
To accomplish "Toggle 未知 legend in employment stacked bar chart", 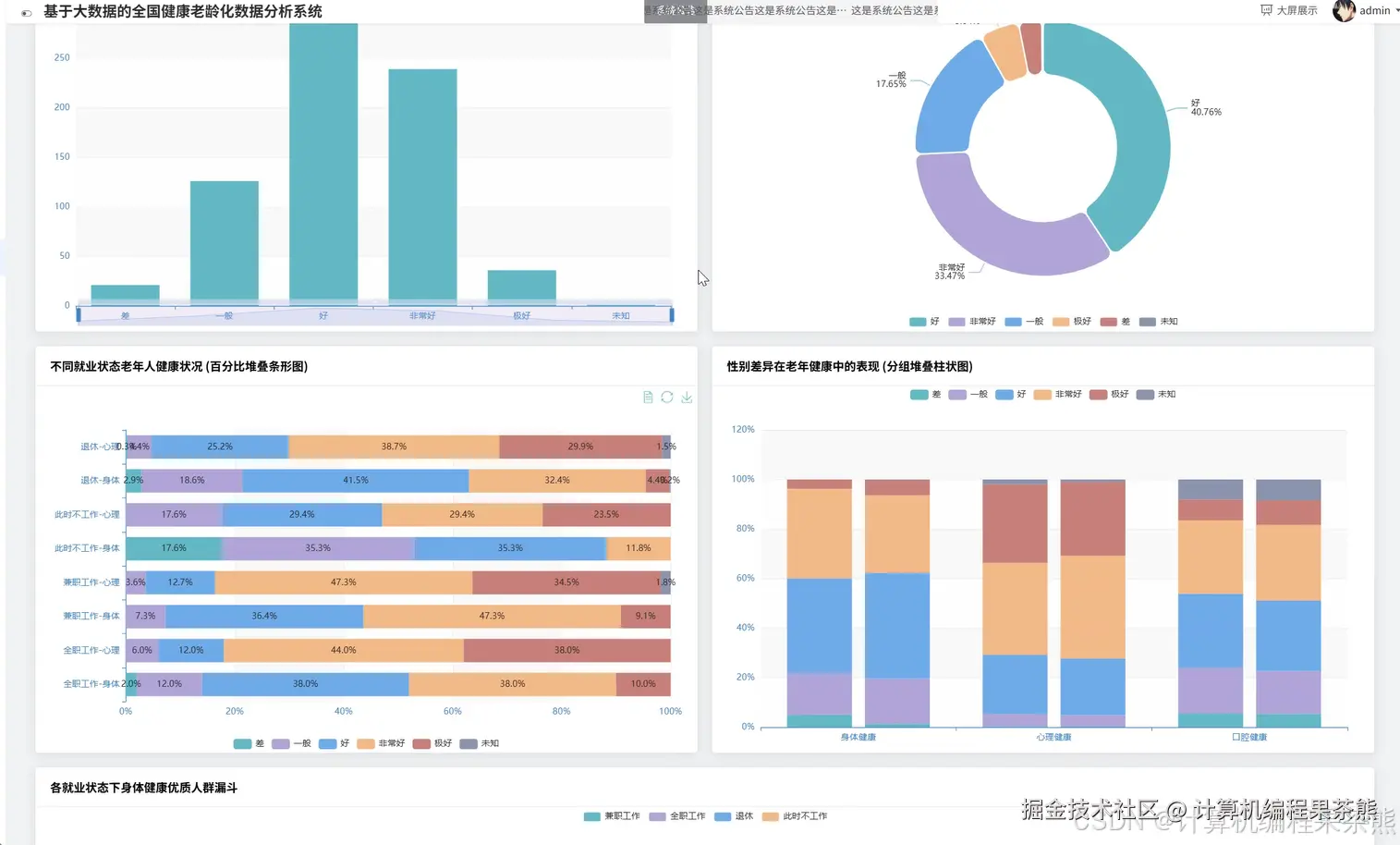I will (480, 743).
